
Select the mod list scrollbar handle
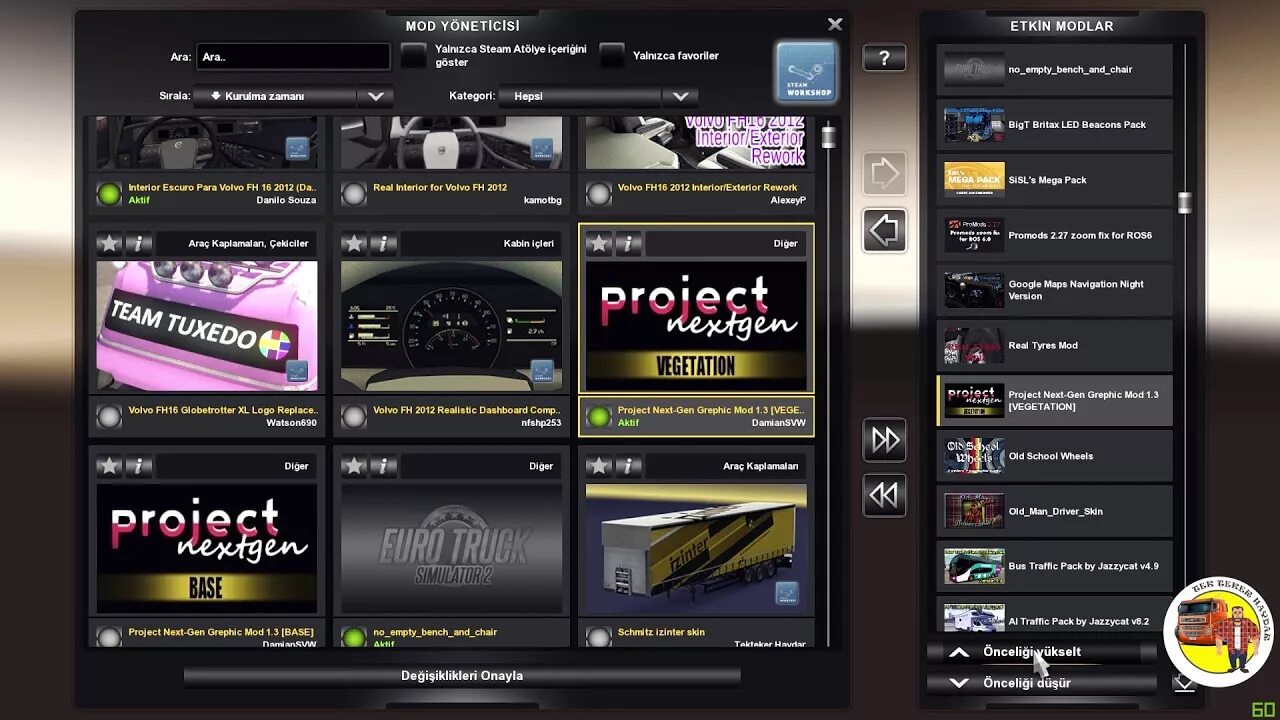click(x=828, y=135)
